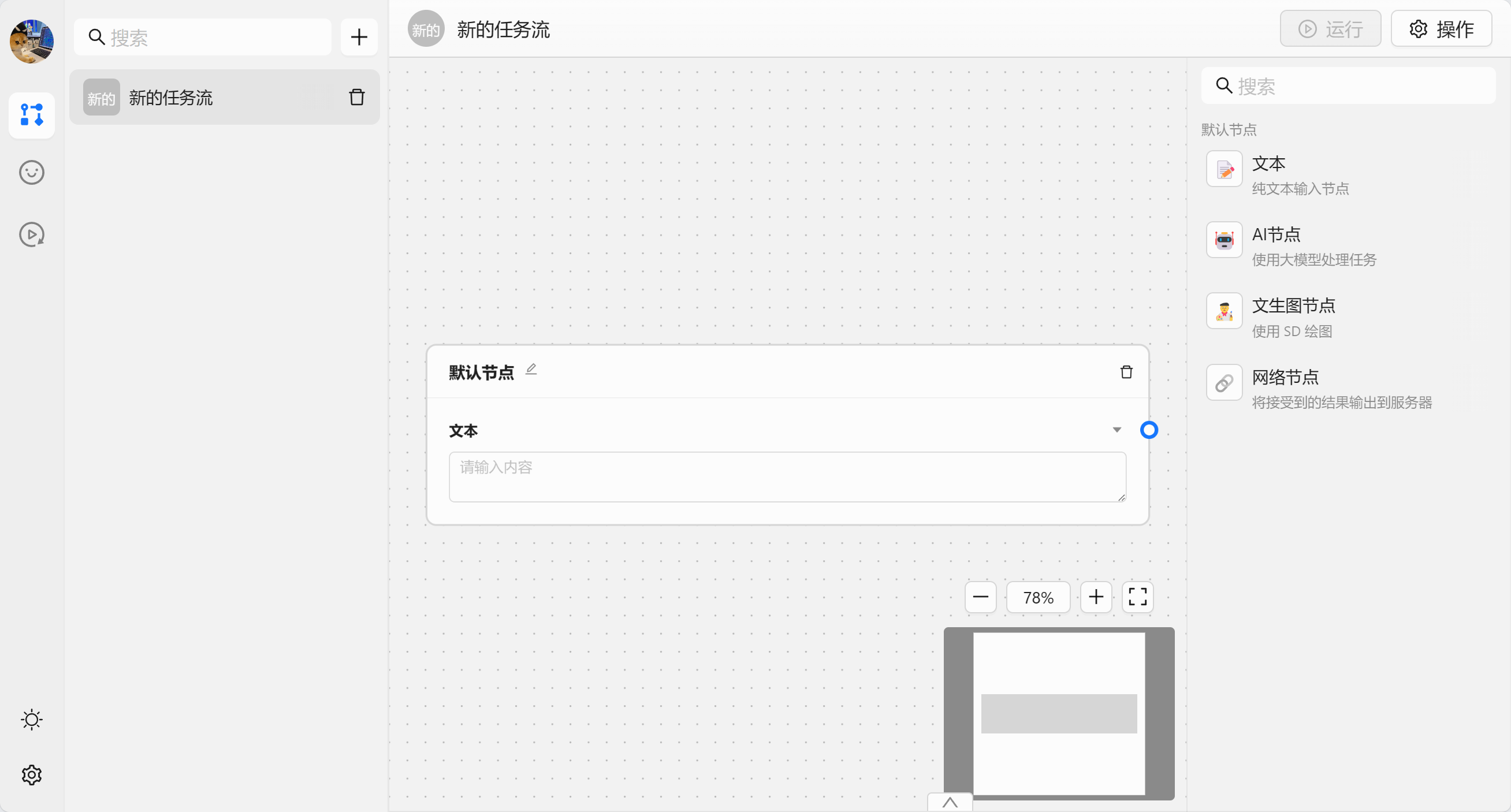Delete the 默认节点 node with the trash icon
This screenshot has width=1511, height=812.
(1126, 372)
